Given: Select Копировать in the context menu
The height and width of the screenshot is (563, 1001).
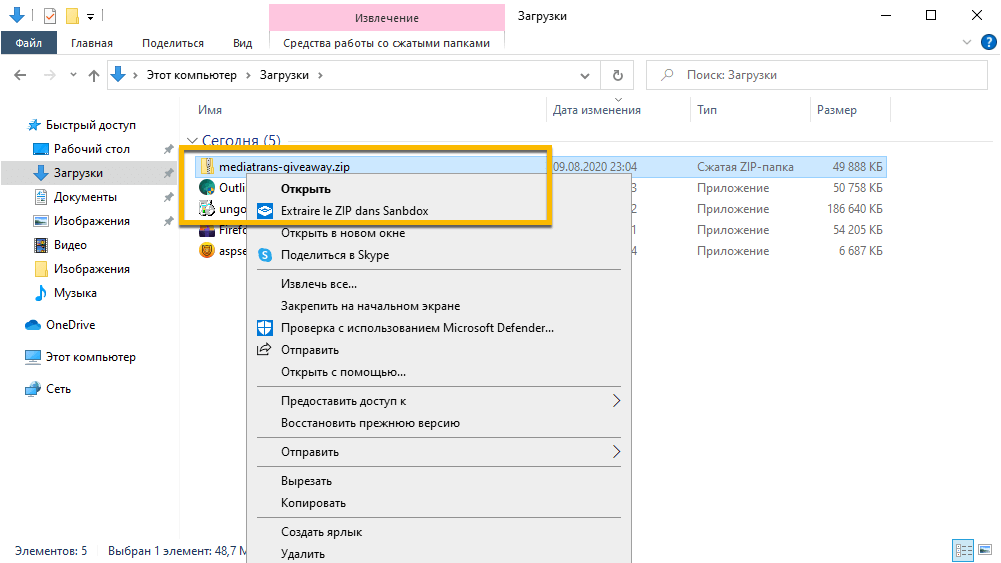Looking at the screenshot, I should click(313, 503).
